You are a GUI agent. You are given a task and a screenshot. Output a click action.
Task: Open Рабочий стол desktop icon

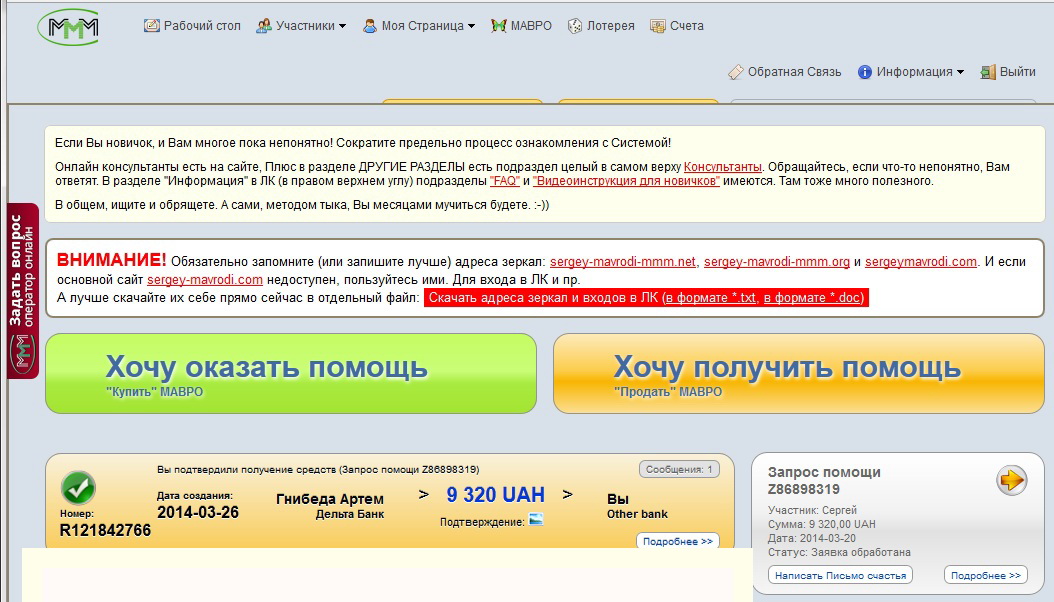point(151,26)
